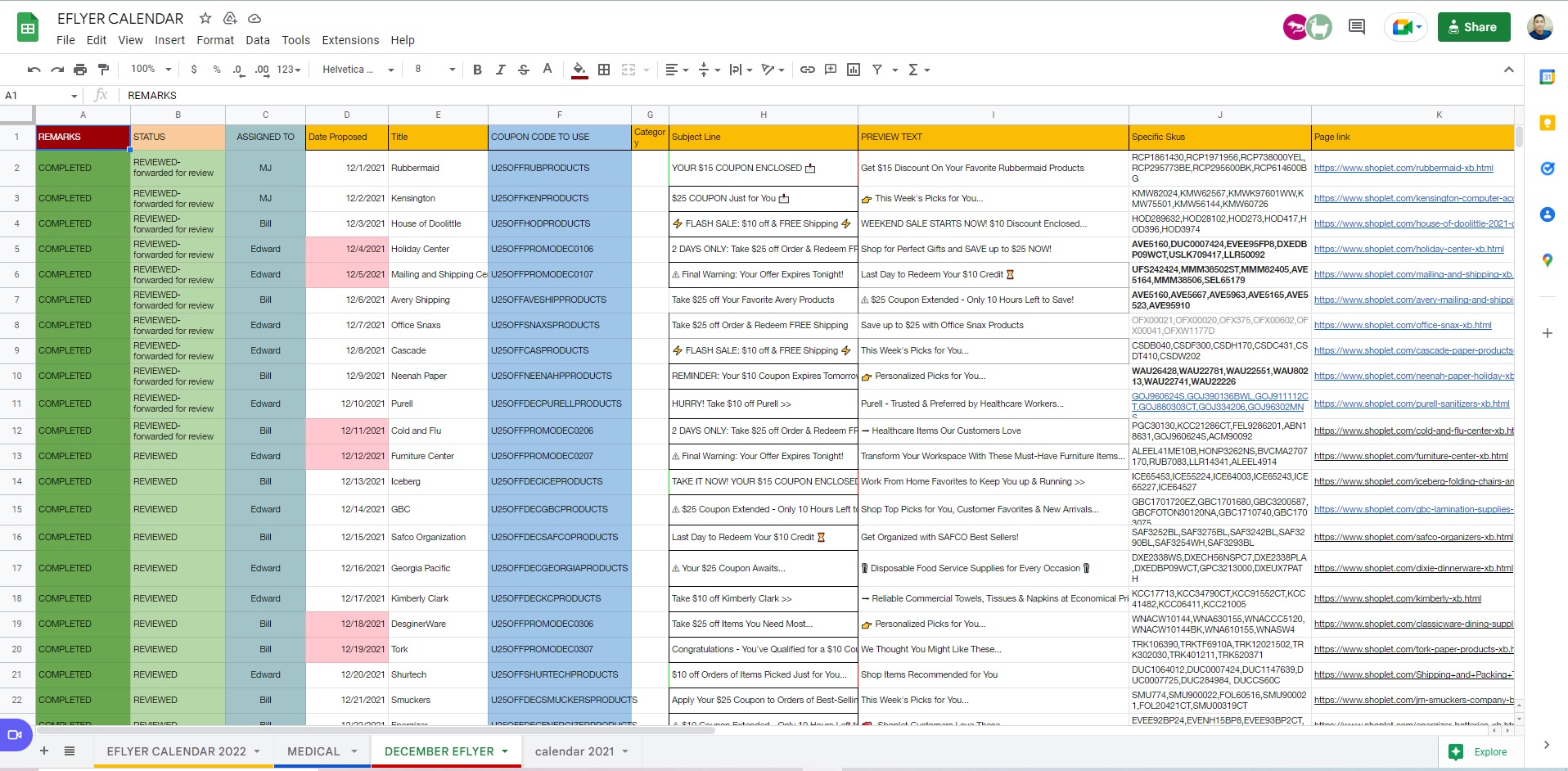Open the Google account avatar
This screenshot has width=1568, height=771.
1539,27
